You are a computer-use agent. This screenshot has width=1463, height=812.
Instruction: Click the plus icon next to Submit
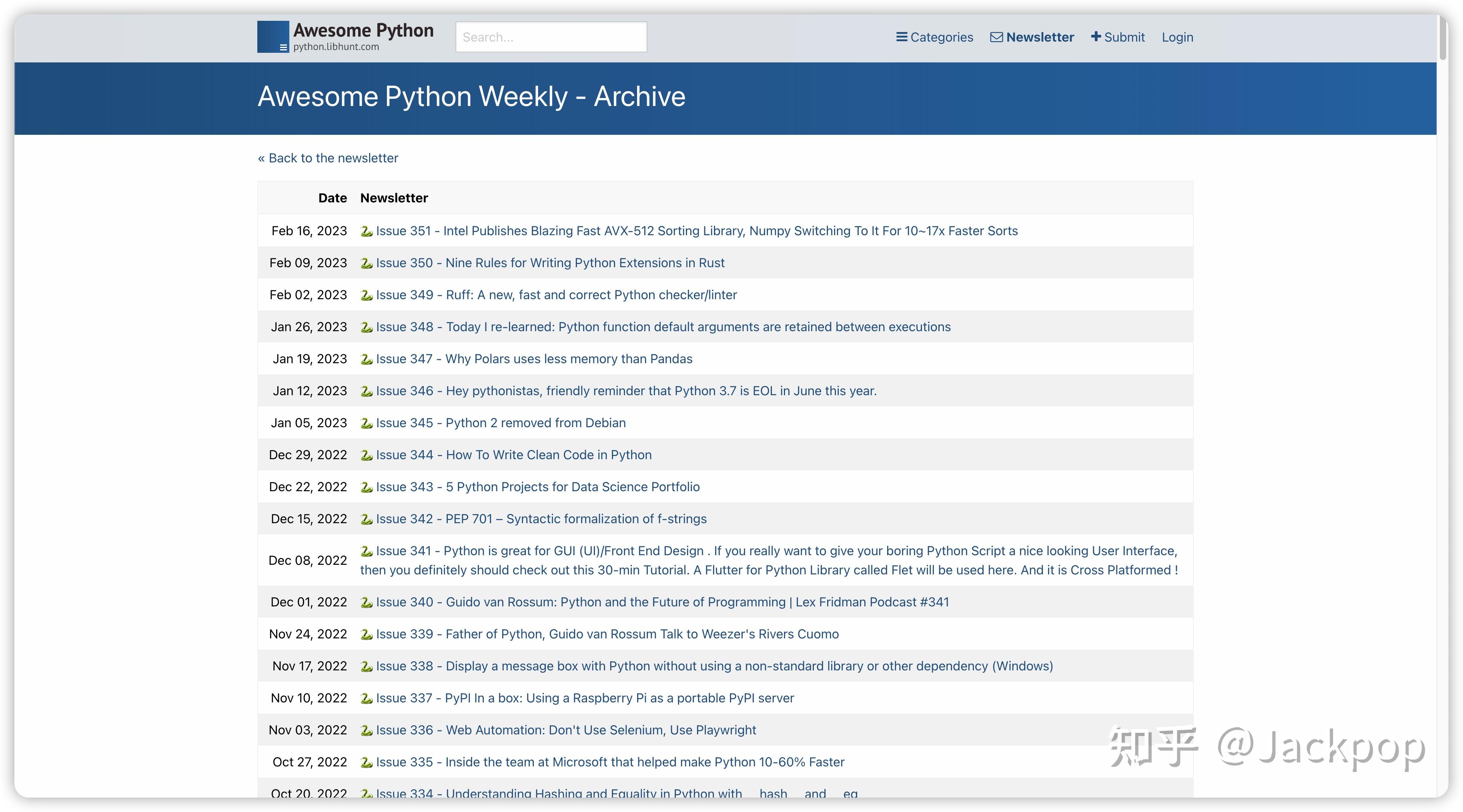1096,36
